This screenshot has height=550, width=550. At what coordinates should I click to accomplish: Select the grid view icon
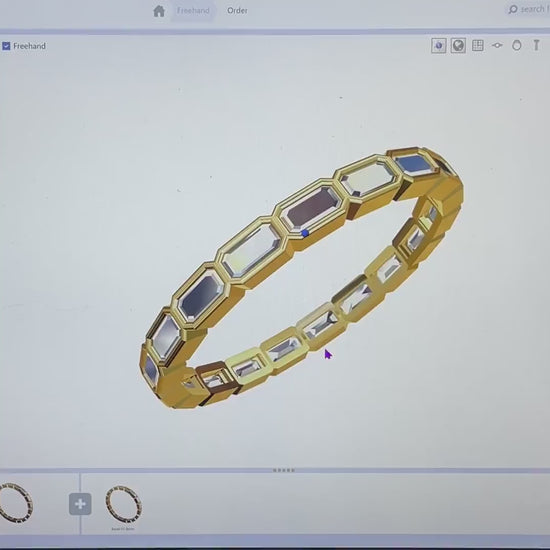(478, 45)
